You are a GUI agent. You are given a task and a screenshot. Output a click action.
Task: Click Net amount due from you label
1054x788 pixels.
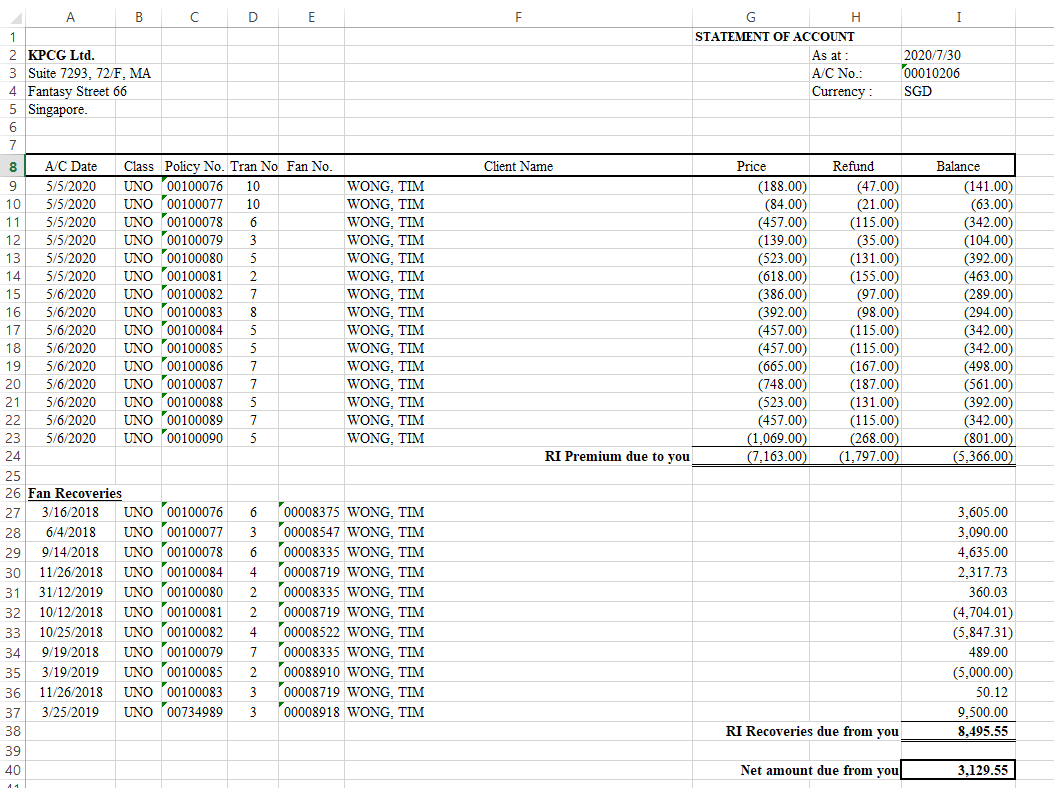[x=819, y=771]
